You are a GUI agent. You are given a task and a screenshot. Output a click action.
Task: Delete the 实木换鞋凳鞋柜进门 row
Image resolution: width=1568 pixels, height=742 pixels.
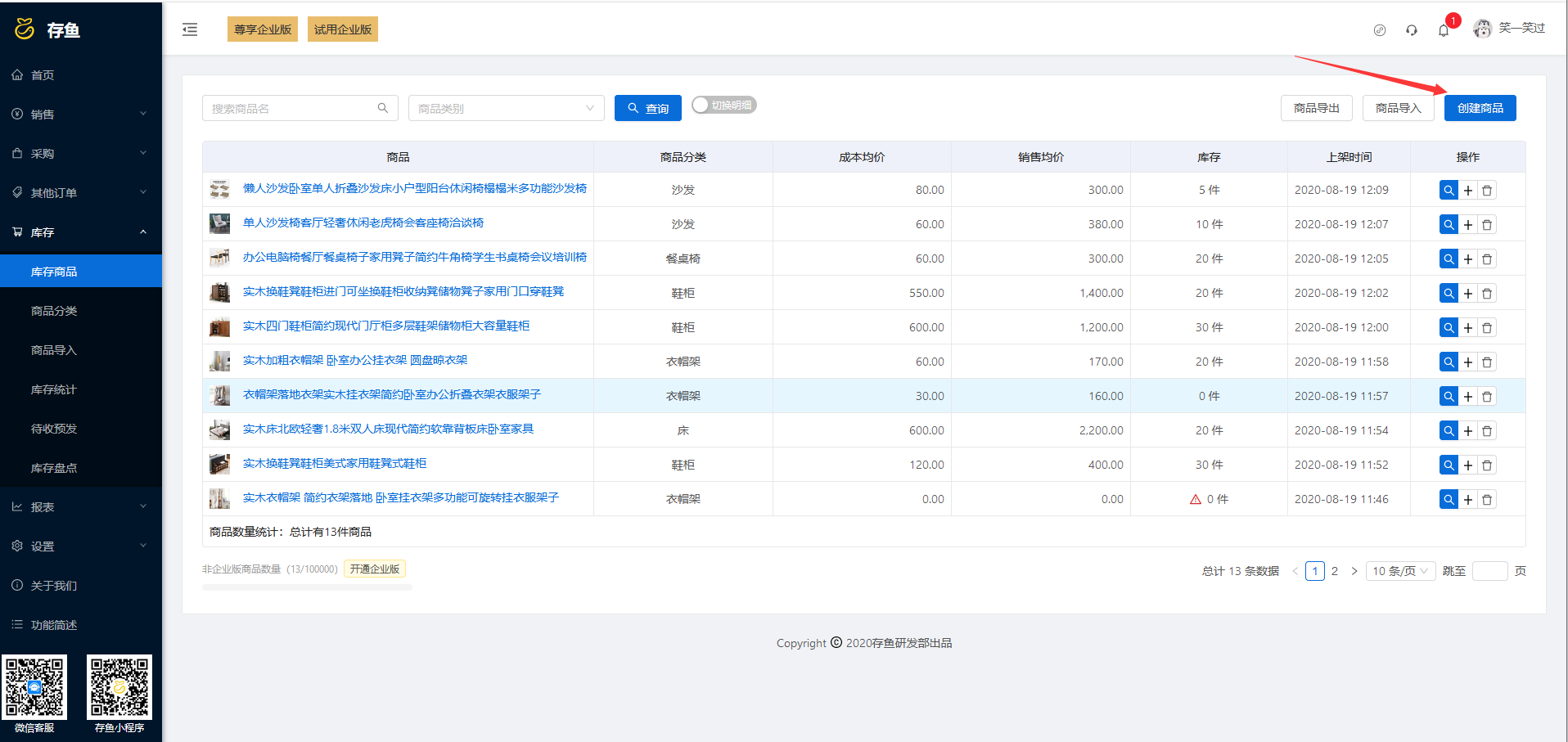coord(1487,293)
